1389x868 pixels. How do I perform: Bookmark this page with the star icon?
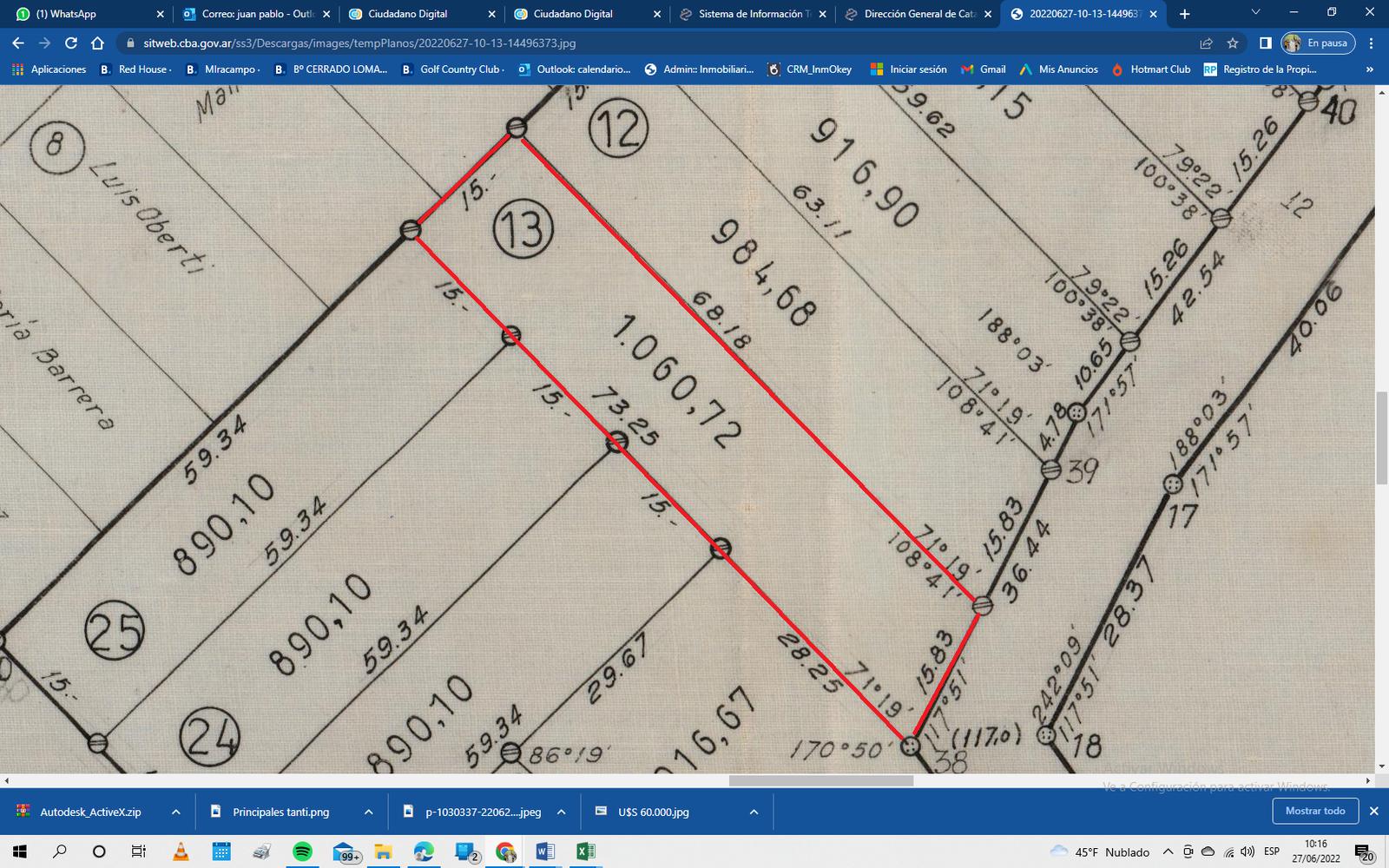(1233, 43)
